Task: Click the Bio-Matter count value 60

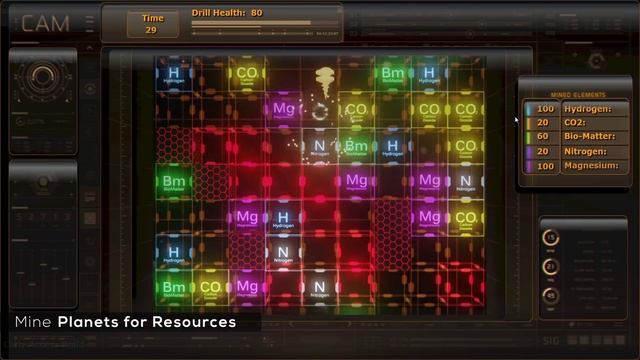Action: [x=542, y=136]
